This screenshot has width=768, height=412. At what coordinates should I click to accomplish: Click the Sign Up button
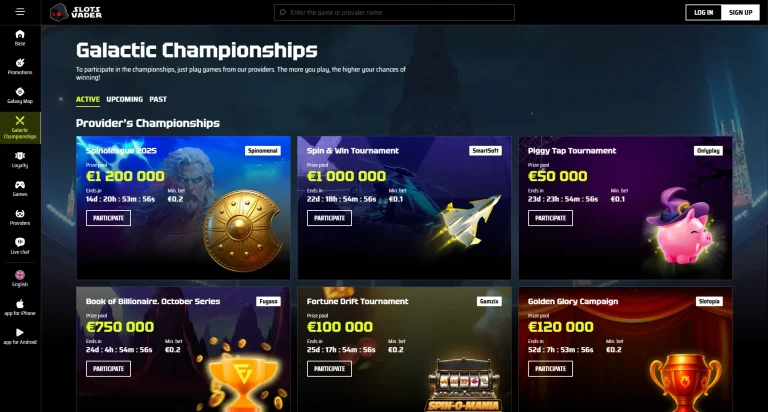741,13
